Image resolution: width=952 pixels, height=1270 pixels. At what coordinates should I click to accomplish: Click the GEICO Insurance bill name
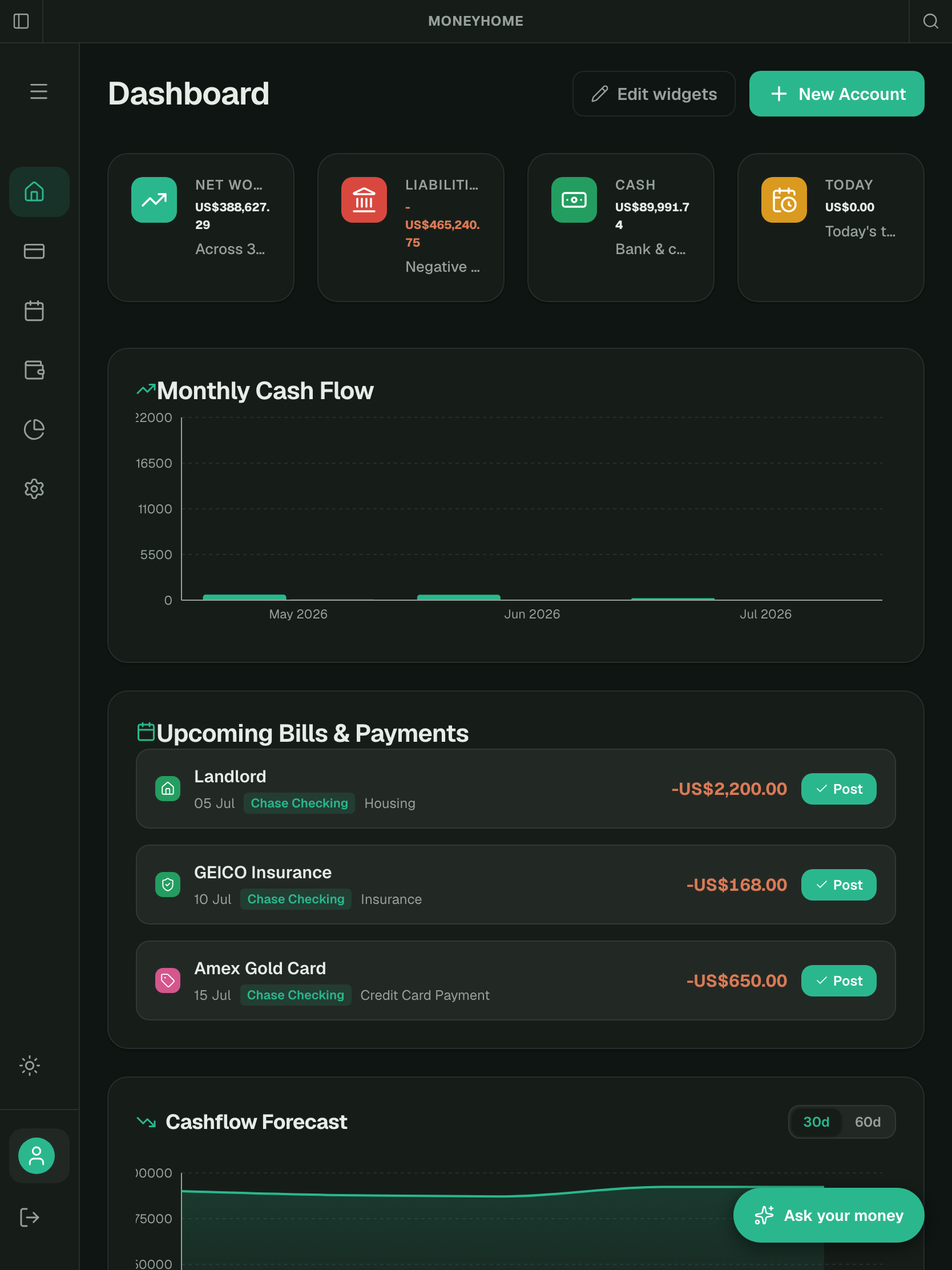pos(263,872)
